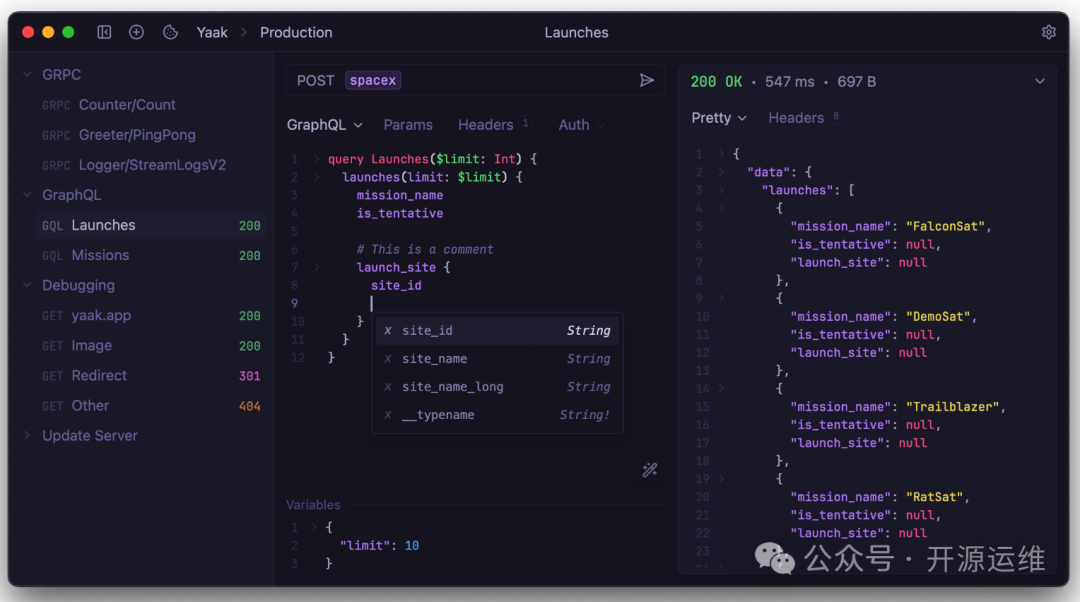Open the Pretty view mode dropdown
Image resolution: width=1080 pixels, height=602 pixels.
(x=719, y=118)
